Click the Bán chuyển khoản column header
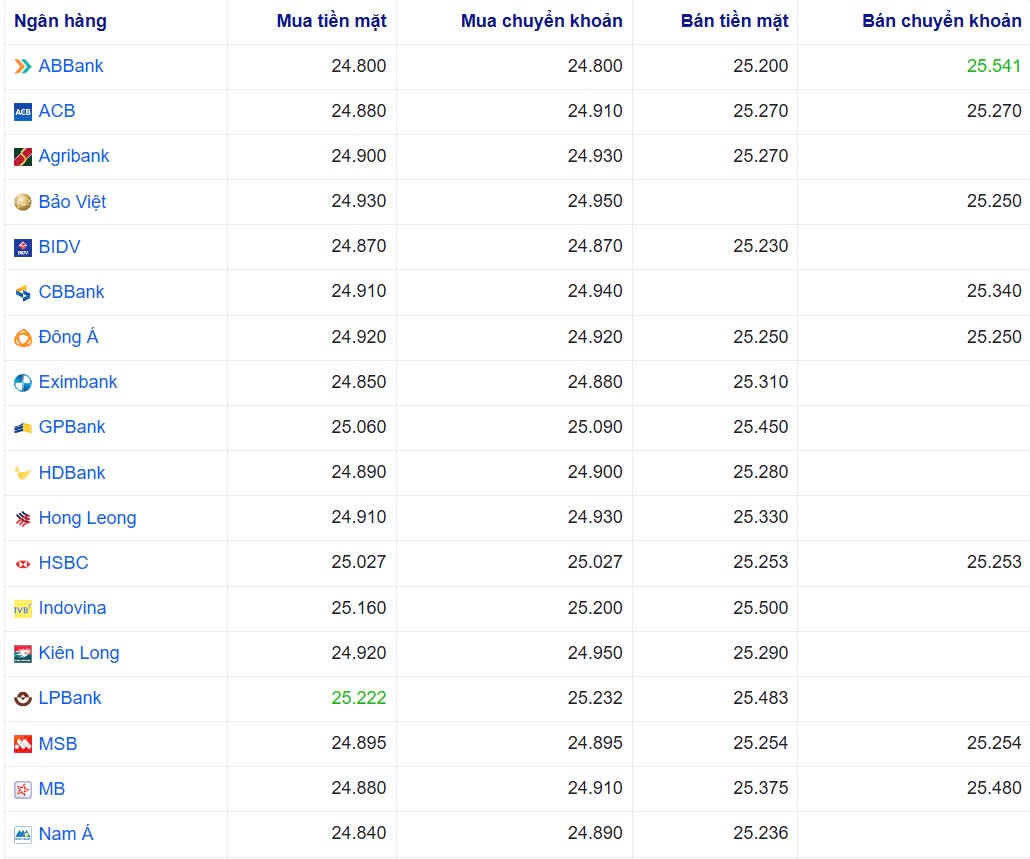 (x=941, y=20)
